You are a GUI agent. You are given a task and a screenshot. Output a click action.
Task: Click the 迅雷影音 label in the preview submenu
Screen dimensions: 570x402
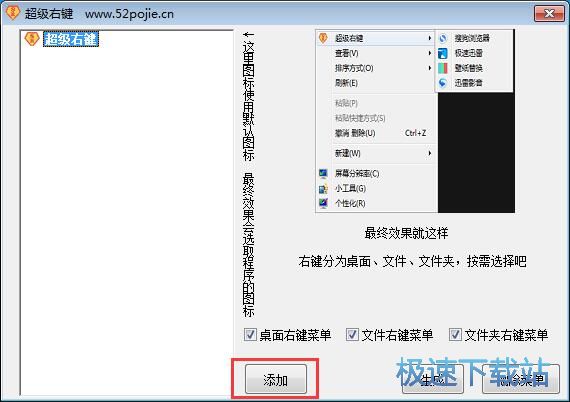(x=469, y=83)
